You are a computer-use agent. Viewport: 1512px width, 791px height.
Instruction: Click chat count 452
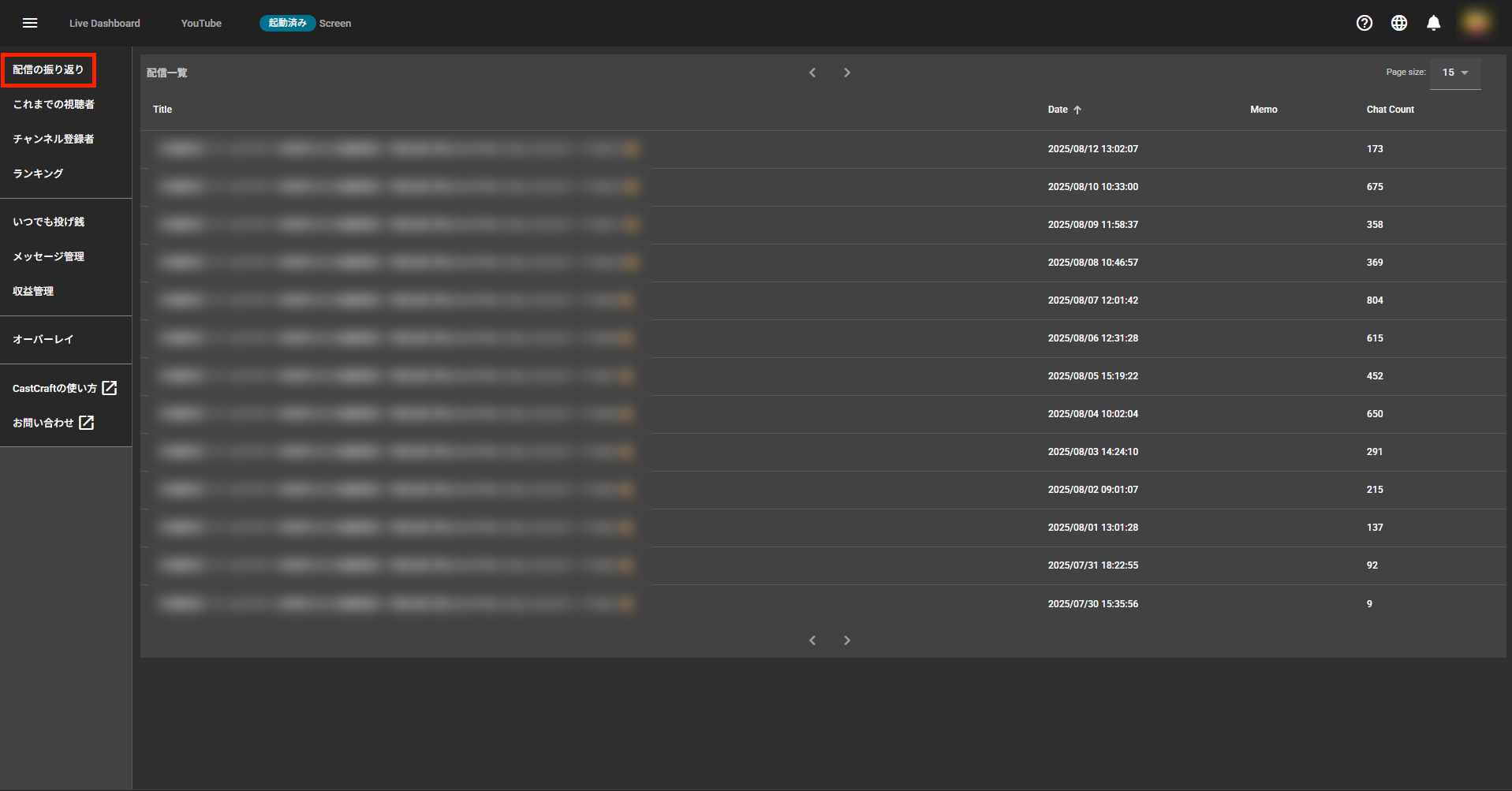pyautogui.click(x=1375, y=376)
